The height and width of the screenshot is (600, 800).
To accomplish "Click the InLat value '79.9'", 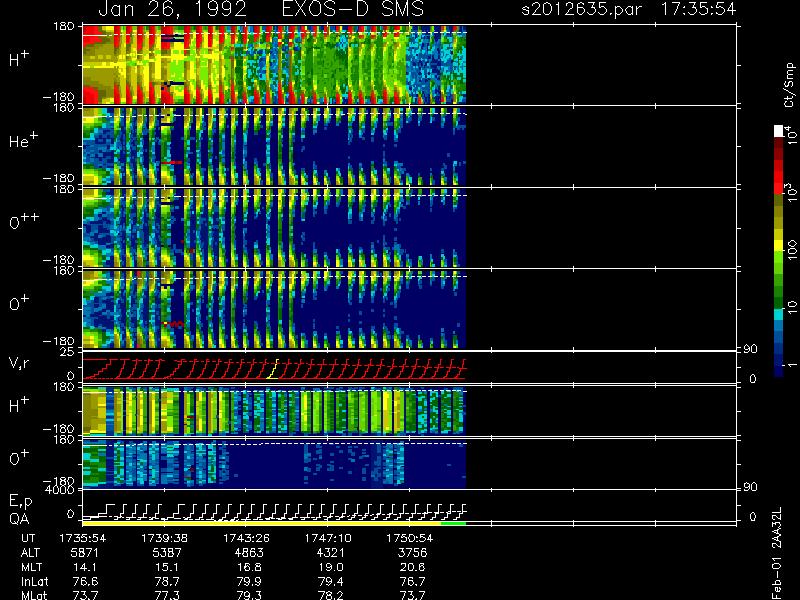I will (248, 581).
